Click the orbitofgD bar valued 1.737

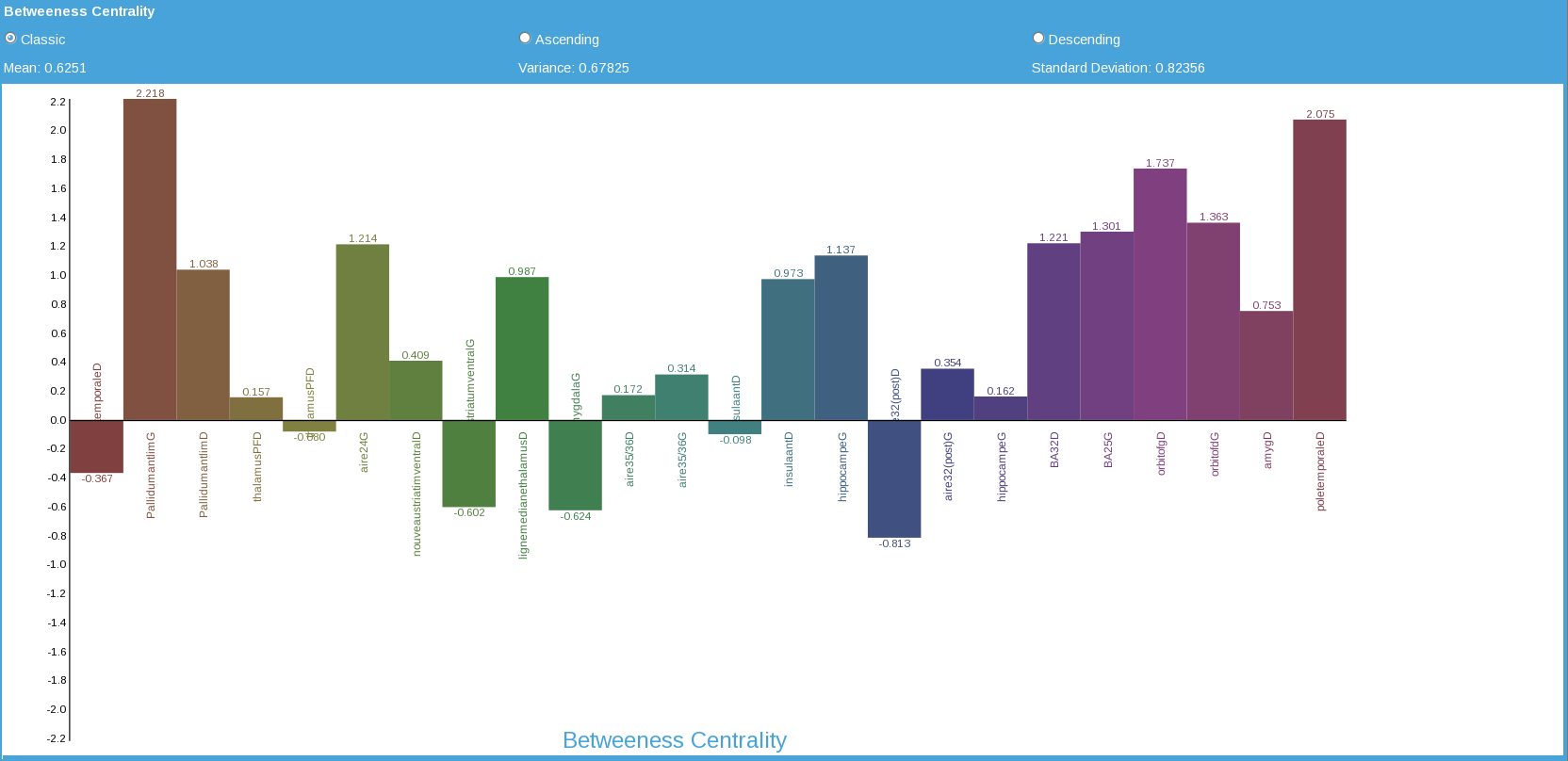click(1160, 294)
